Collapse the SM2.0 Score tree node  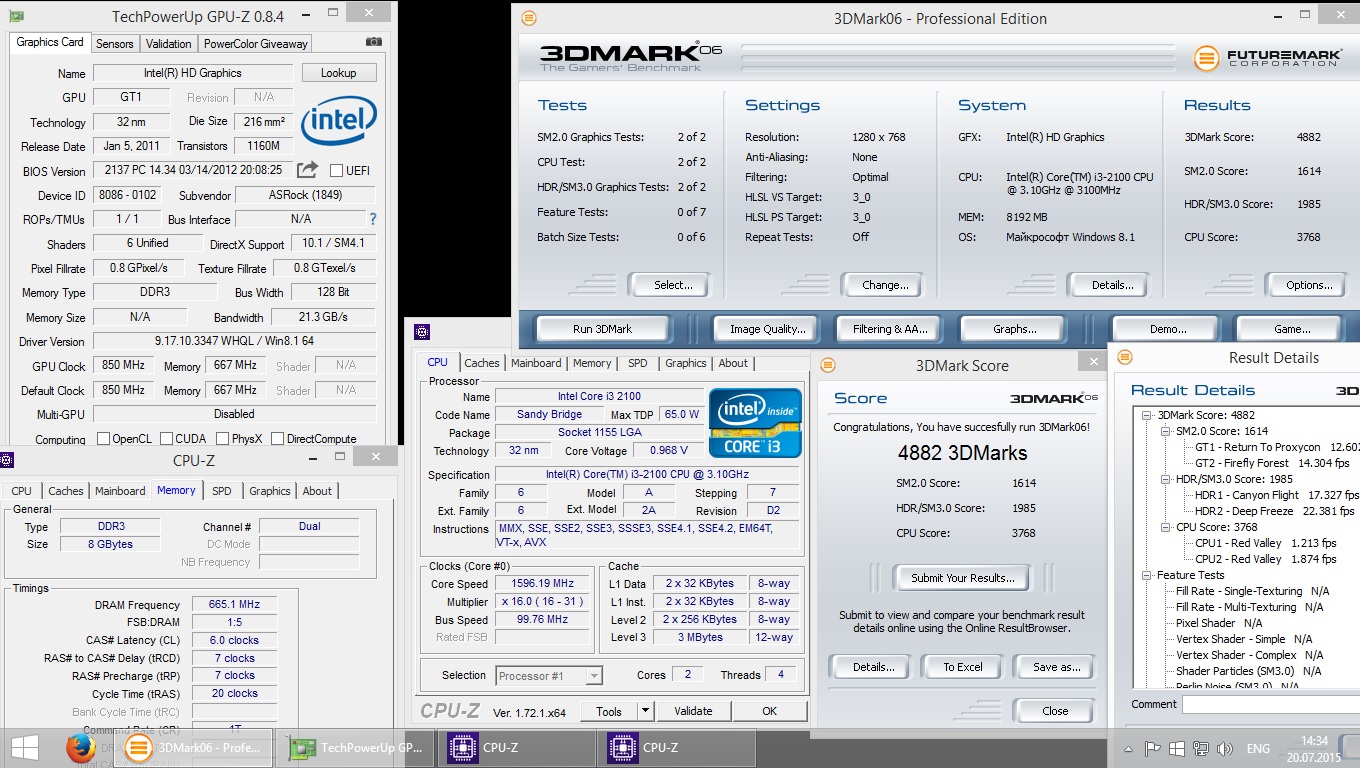1166,431
